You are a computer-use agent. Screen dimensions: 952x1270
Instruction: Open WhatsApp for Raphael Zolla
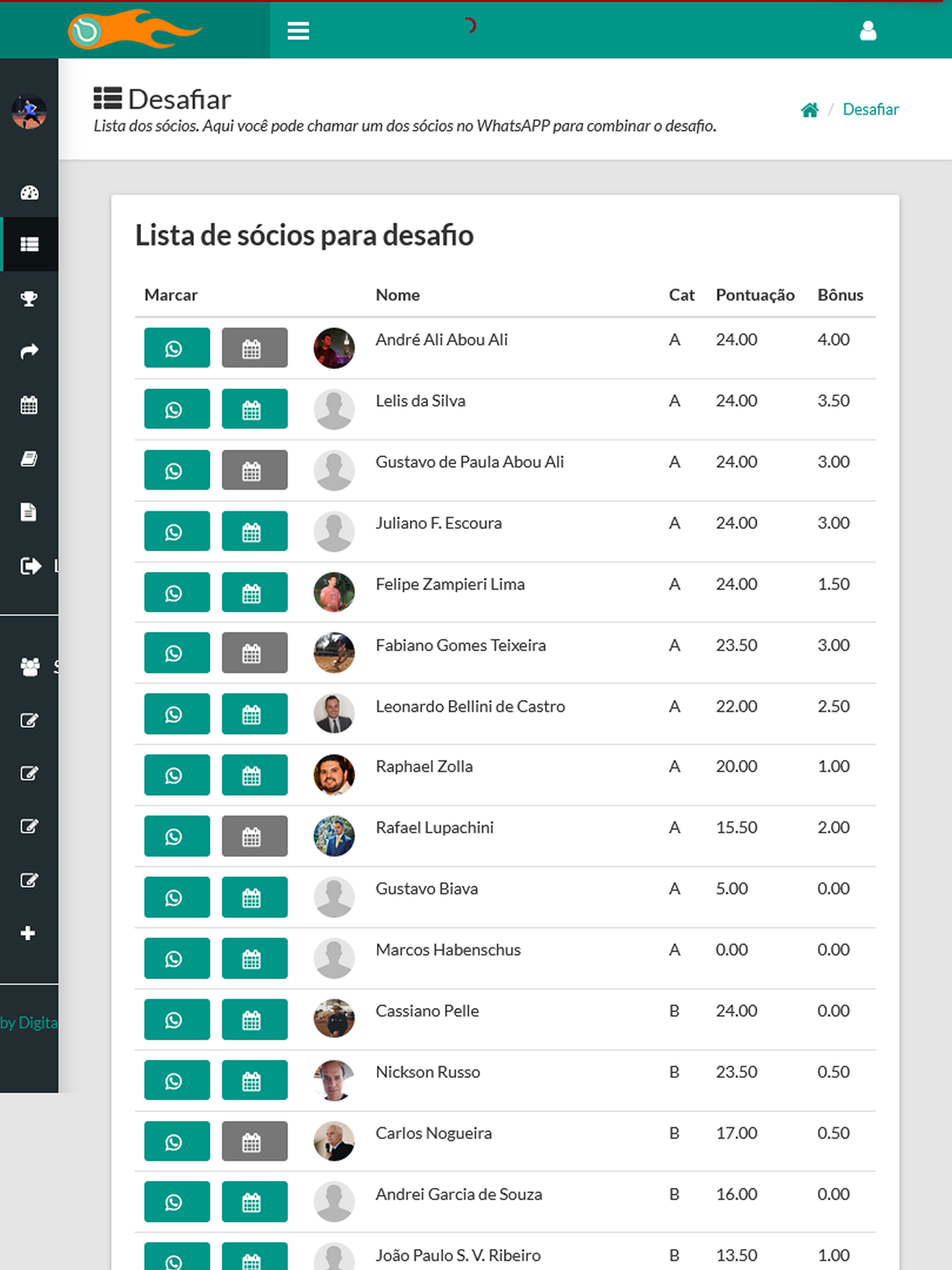click(177, 775)
